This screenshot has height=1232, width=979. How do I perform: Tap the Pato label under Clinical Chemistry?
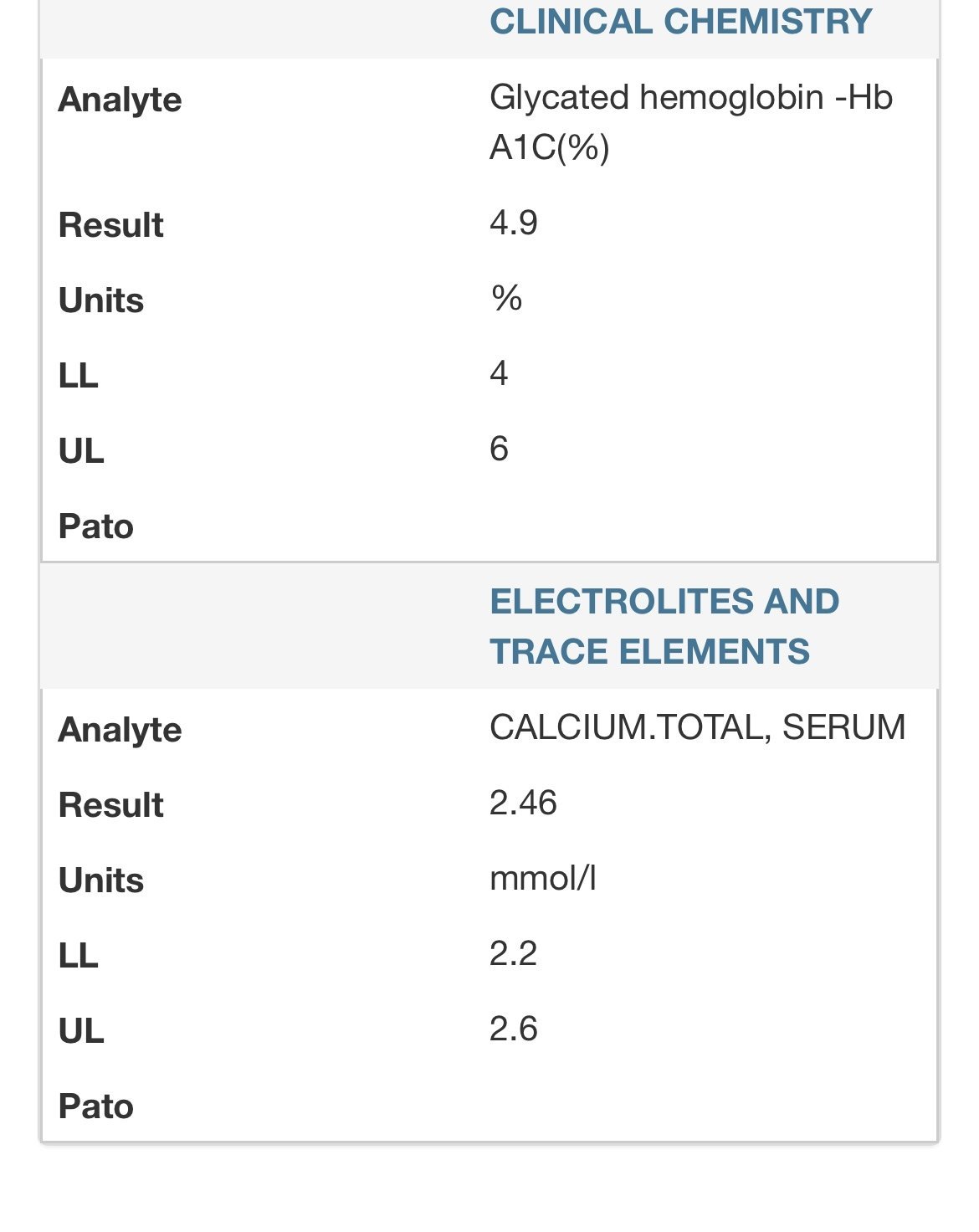tap(95, 526)
